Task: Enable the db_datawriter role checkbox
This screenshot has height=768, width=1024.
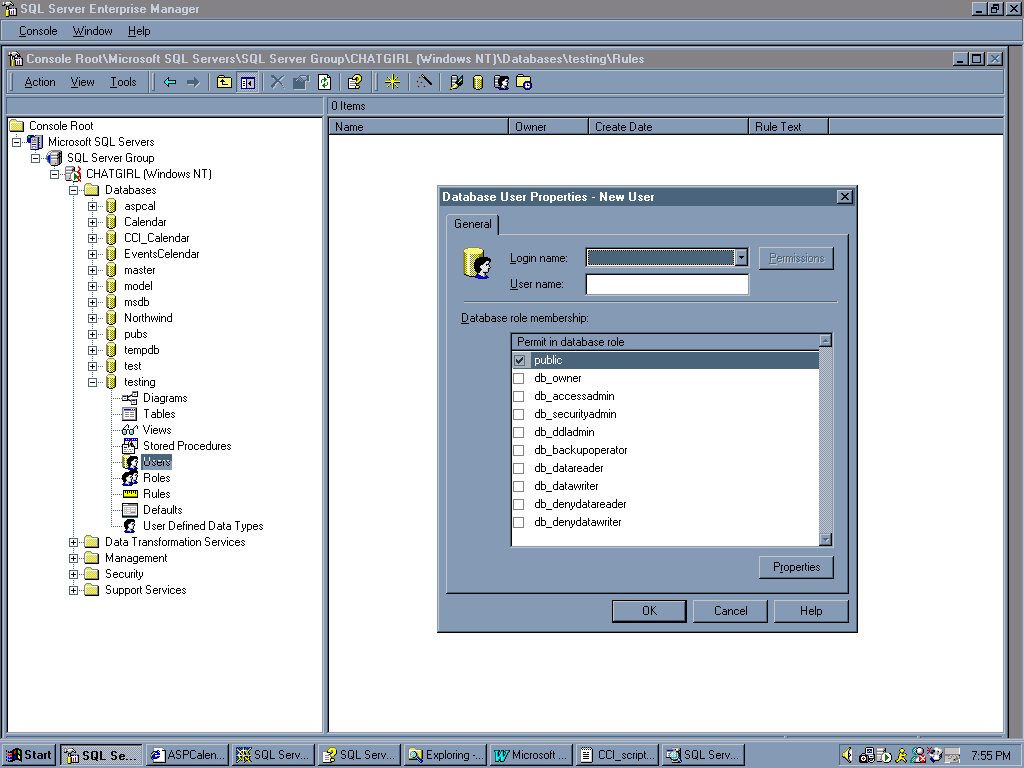Action: (519, 486)
